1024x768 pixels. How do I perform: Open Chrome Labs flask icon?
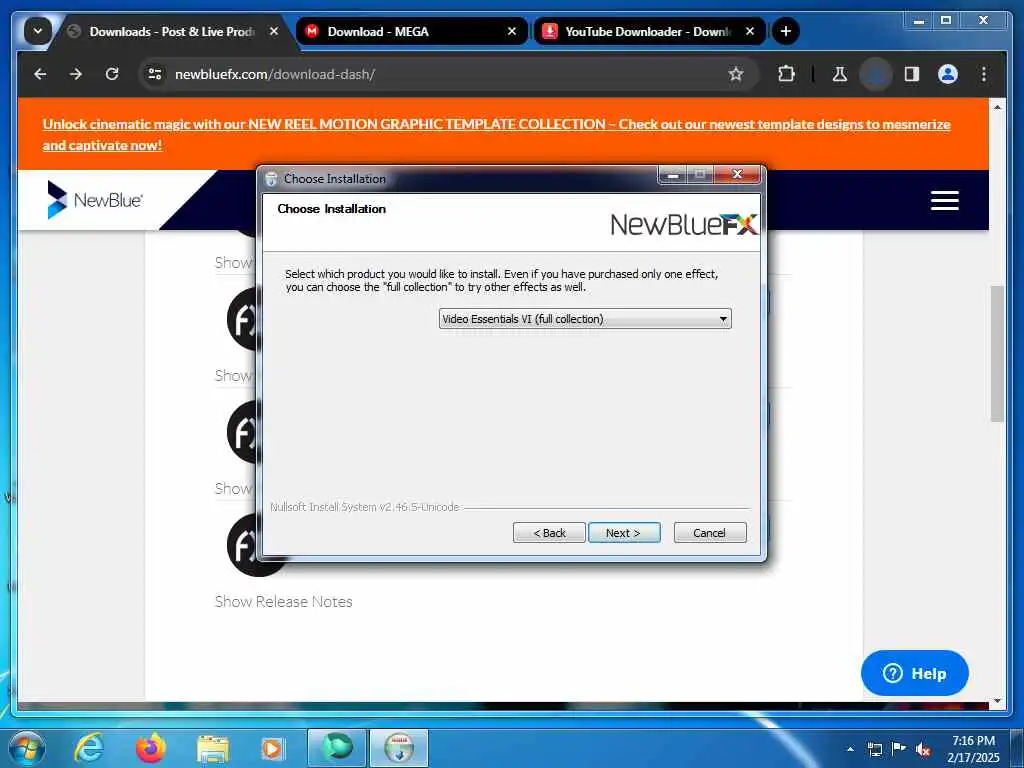pos(840,74)
